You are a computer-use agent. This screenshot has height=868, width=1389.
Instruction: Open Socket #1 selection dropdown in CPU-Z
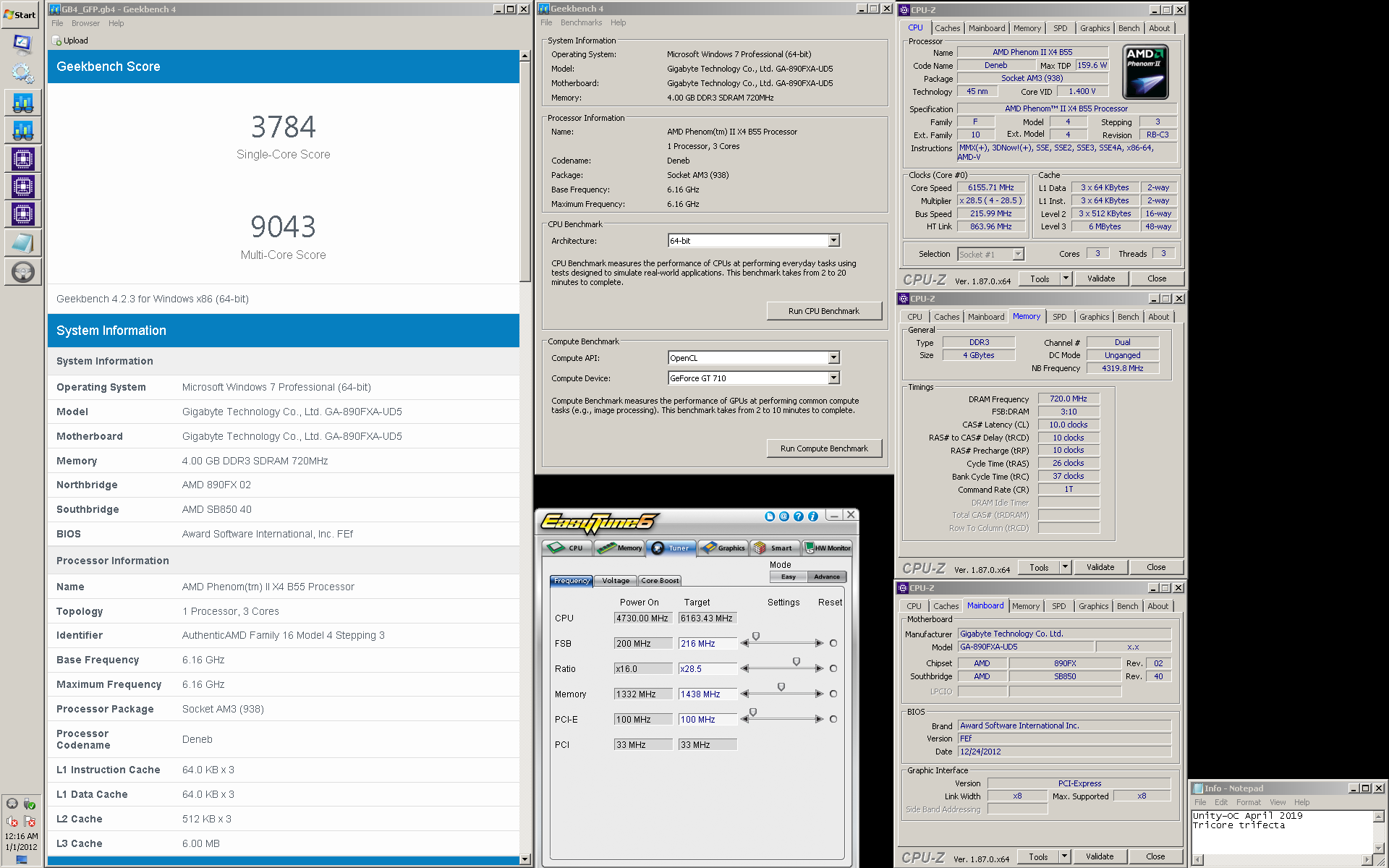coord(1018,254)
